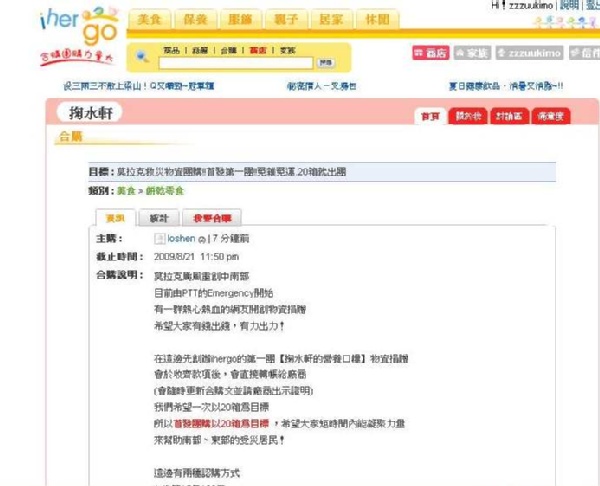600x486 pixels.
Task: Click the line mentioning PTT Emergency
Action: [x=214, y=293]
